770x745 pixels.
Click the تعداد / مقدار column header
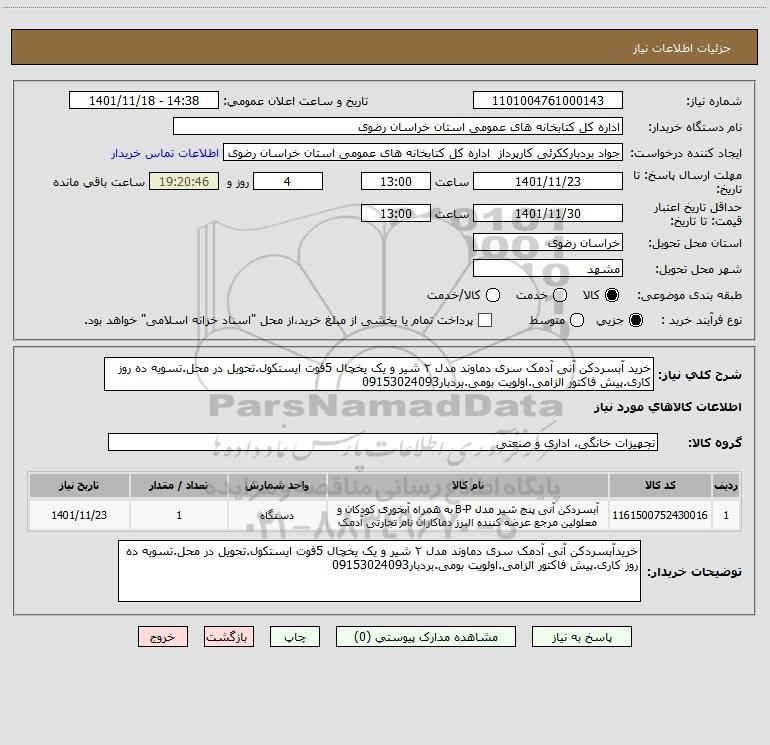coord(179,485)
